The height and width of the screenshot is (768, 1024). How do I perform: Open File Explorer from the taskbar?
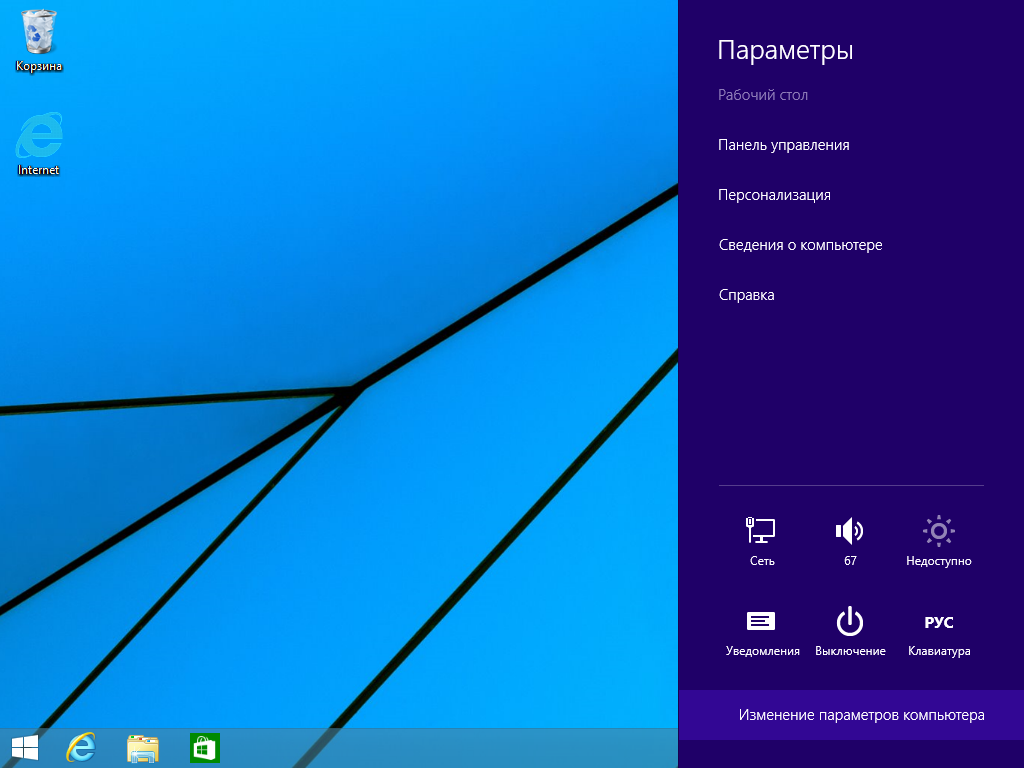tap(143, 748)
